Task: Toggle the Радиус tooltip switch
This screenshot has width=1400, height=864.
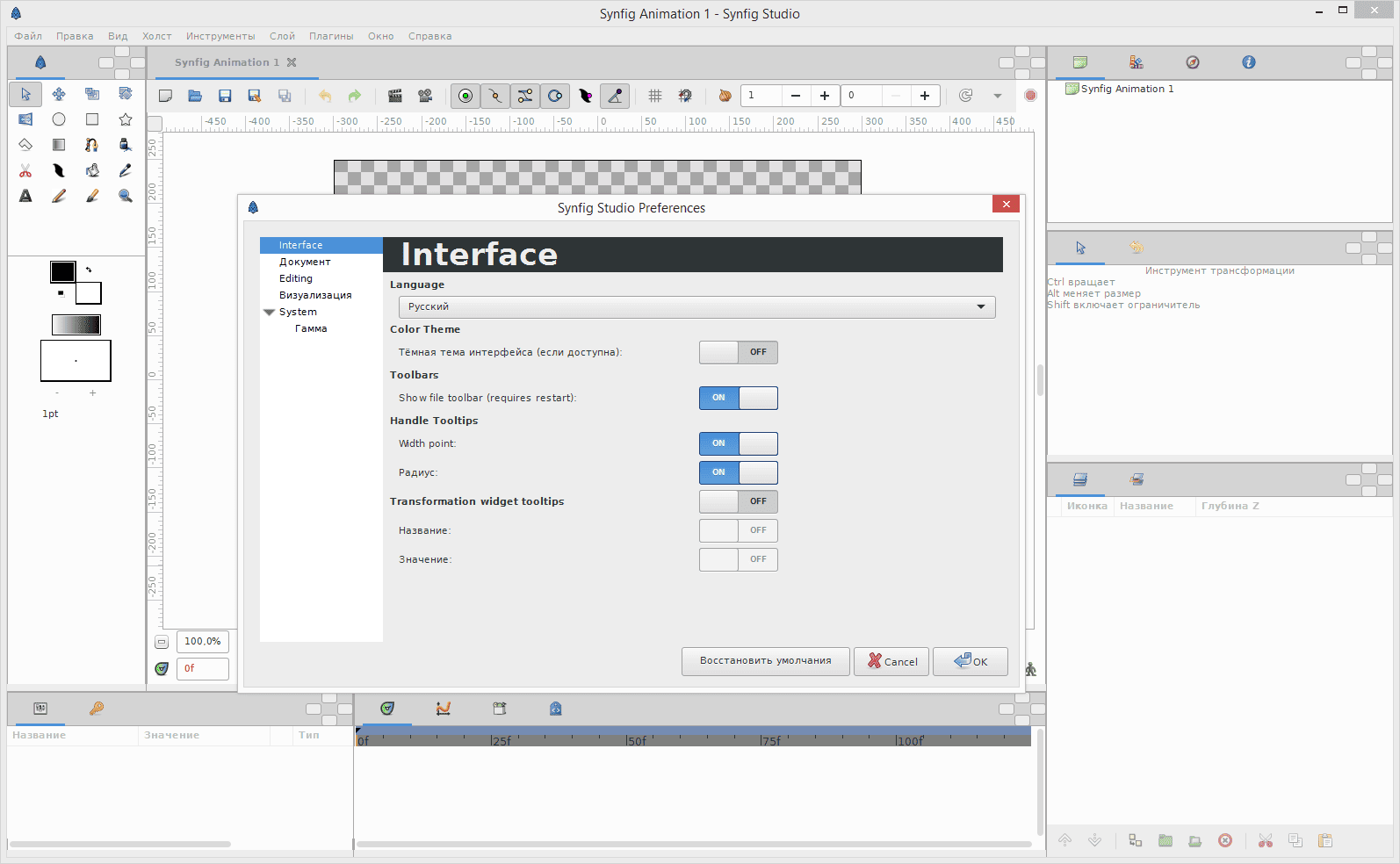Action: pos(739,472)
